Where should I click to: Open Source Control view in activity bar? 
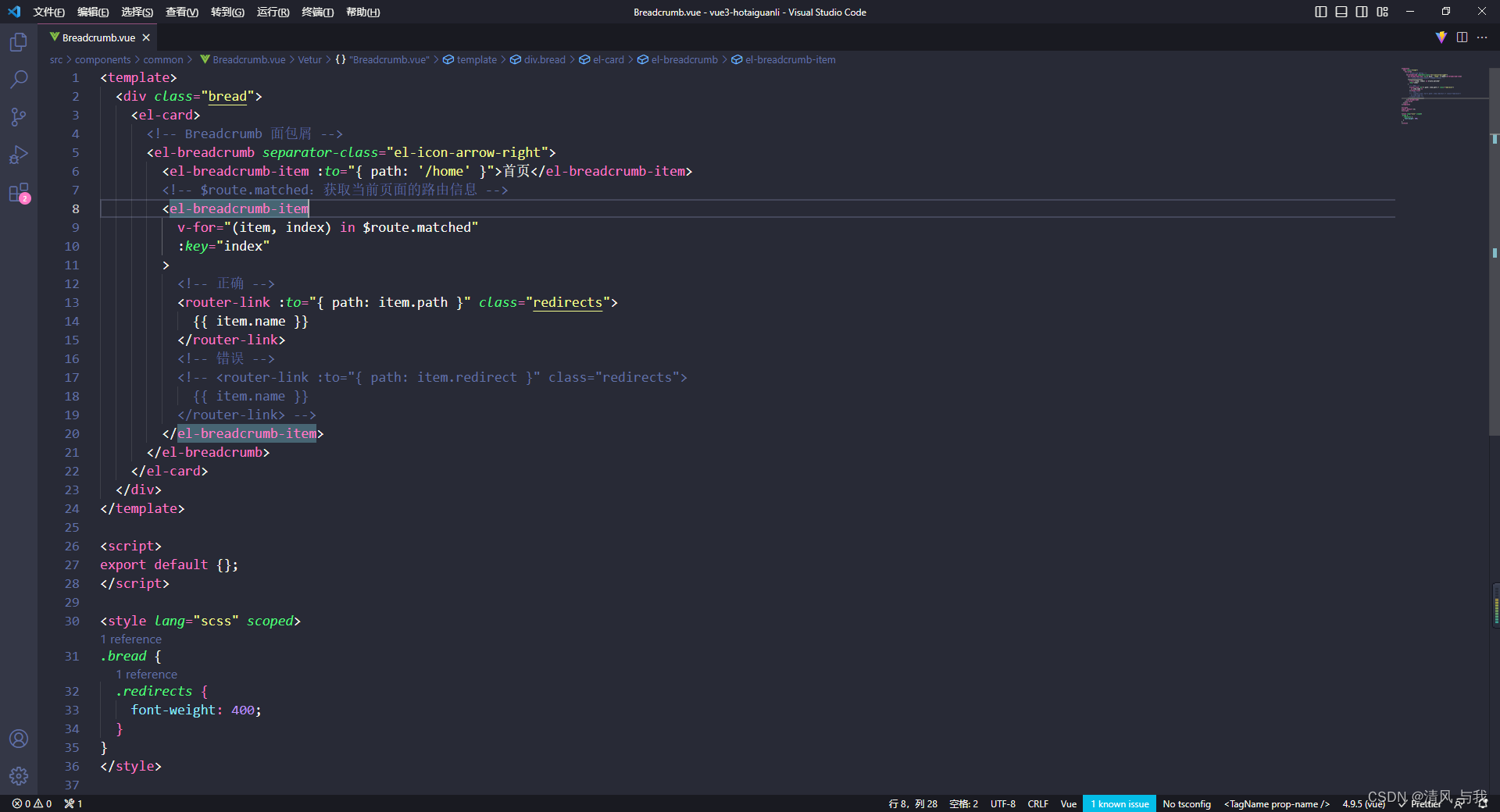pyautogui.click(x=19, y=117)
